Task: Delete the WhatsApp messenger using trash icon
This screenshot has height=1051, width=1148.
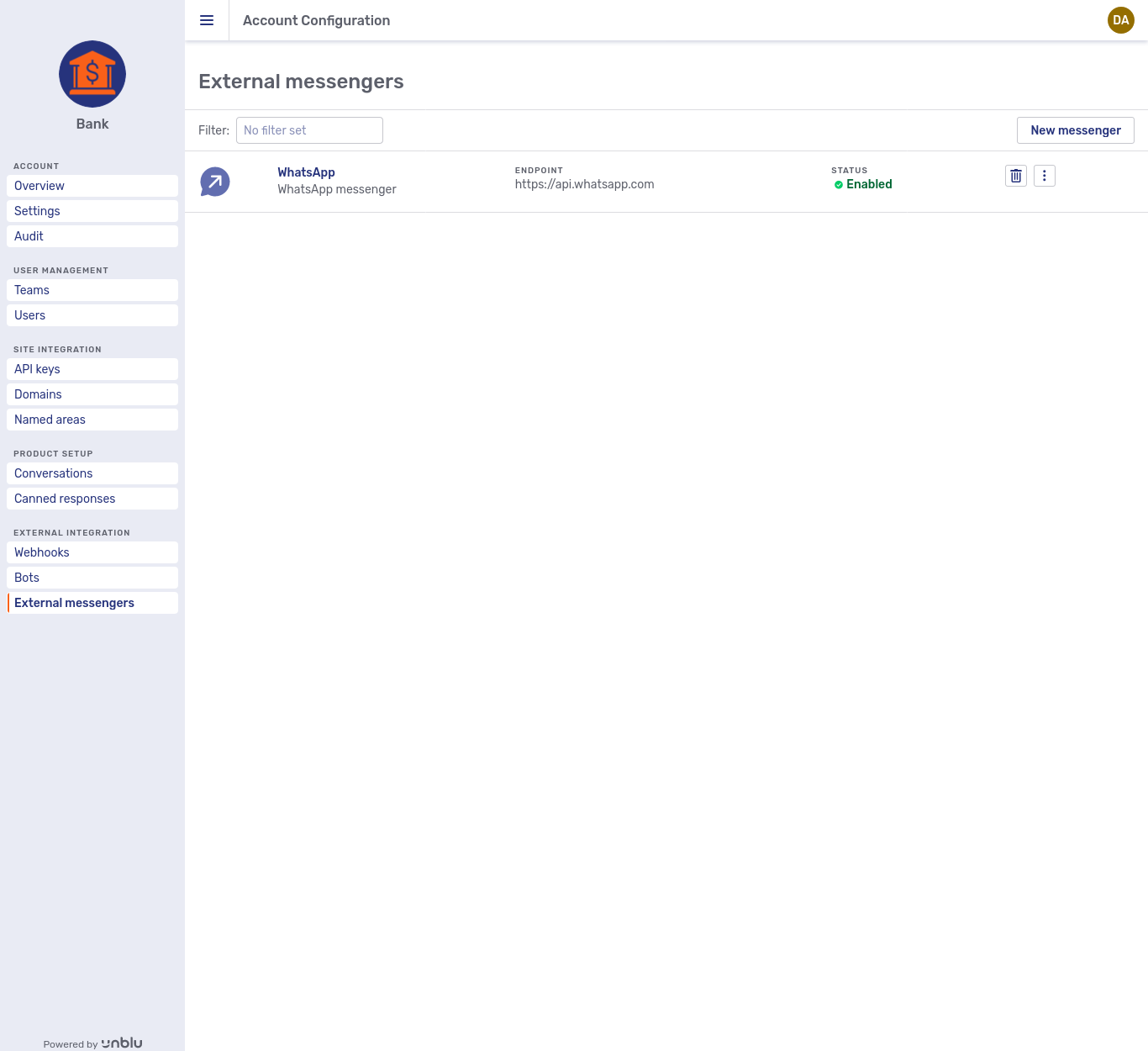Action: click(1015, 176)
